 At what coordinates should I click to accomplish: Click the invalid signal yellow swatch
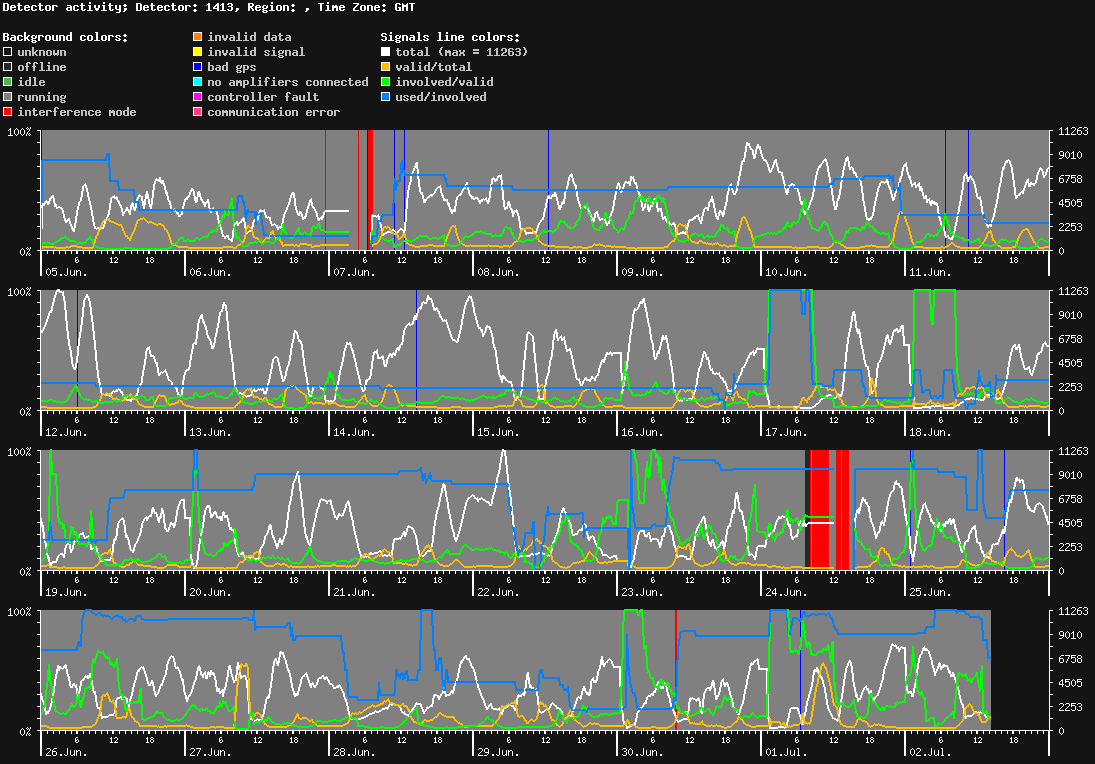(198, 52)
